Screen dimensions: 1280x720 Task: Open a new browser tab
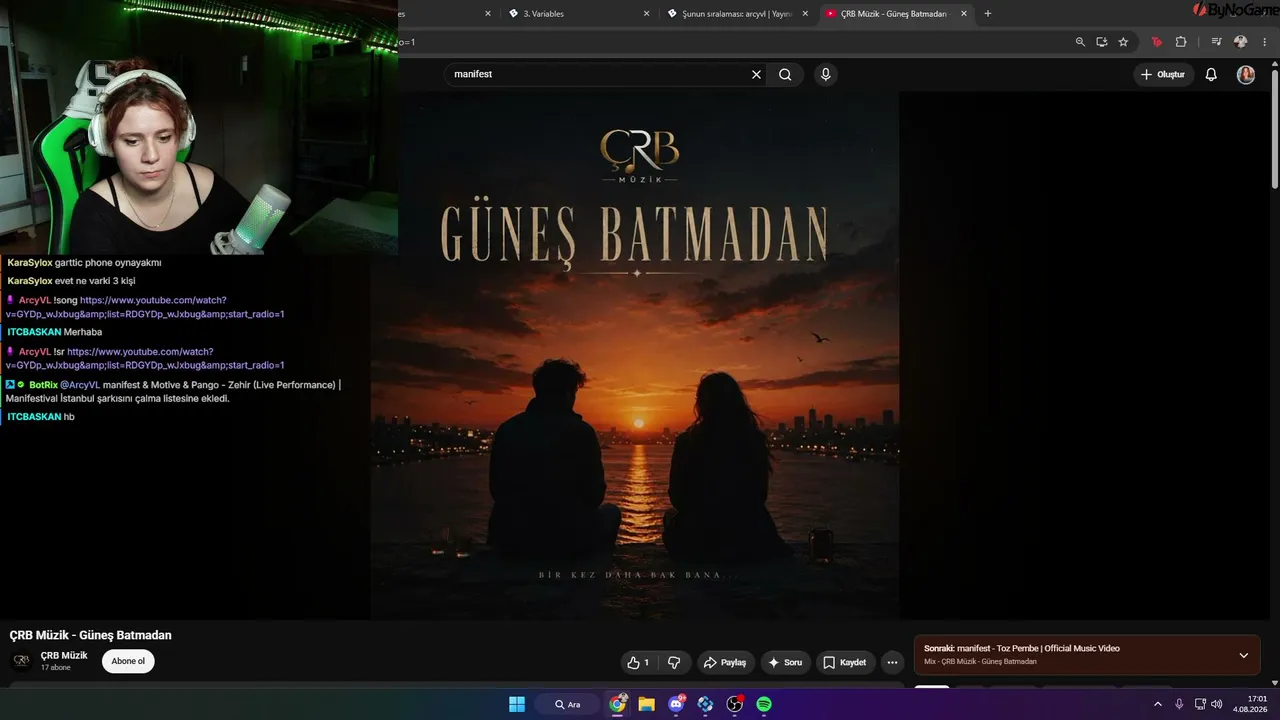[988, 13]
